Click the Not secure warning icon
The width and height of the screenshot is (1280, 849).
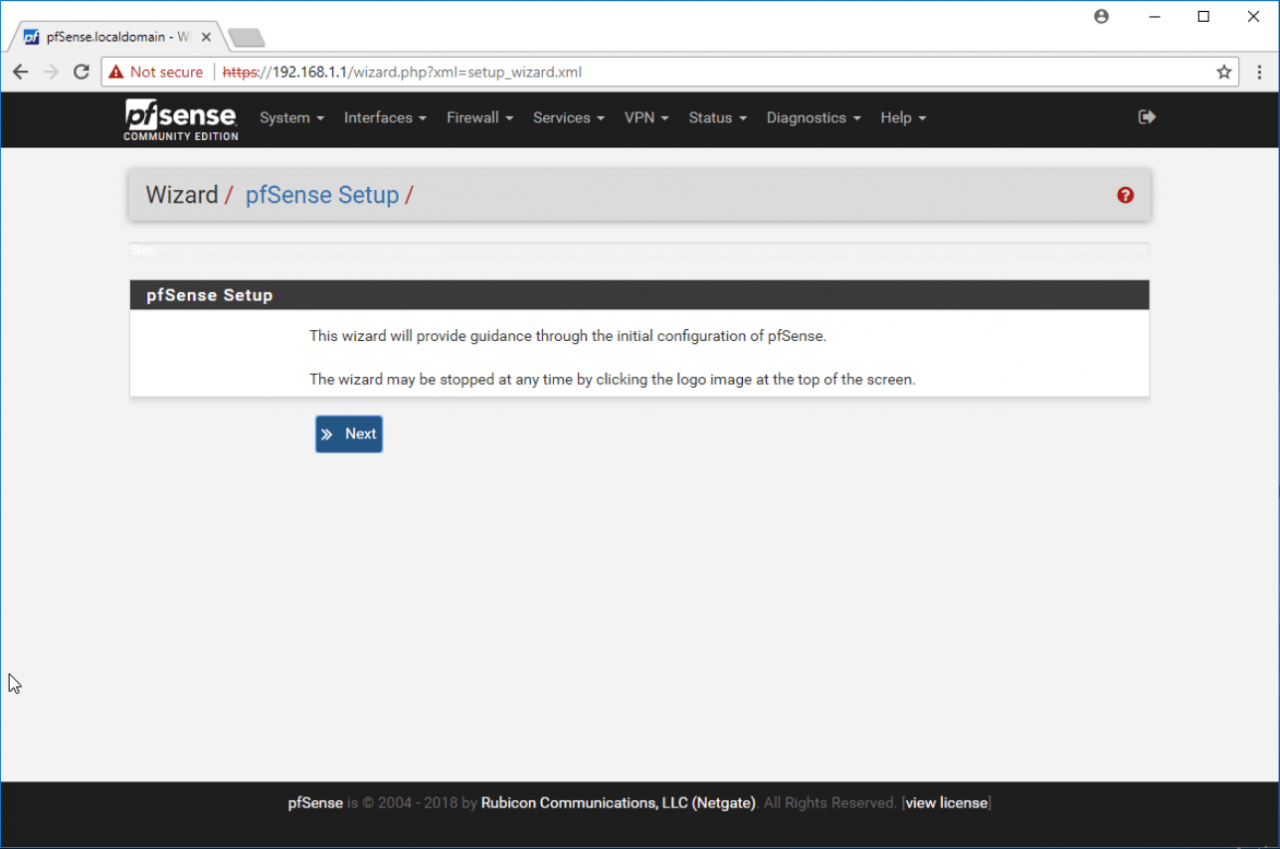point(117,72)
